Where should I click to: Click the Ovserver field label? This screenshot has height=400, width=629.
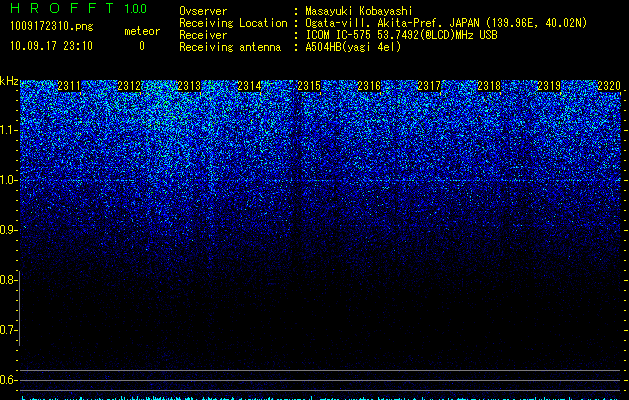[203, 11]
